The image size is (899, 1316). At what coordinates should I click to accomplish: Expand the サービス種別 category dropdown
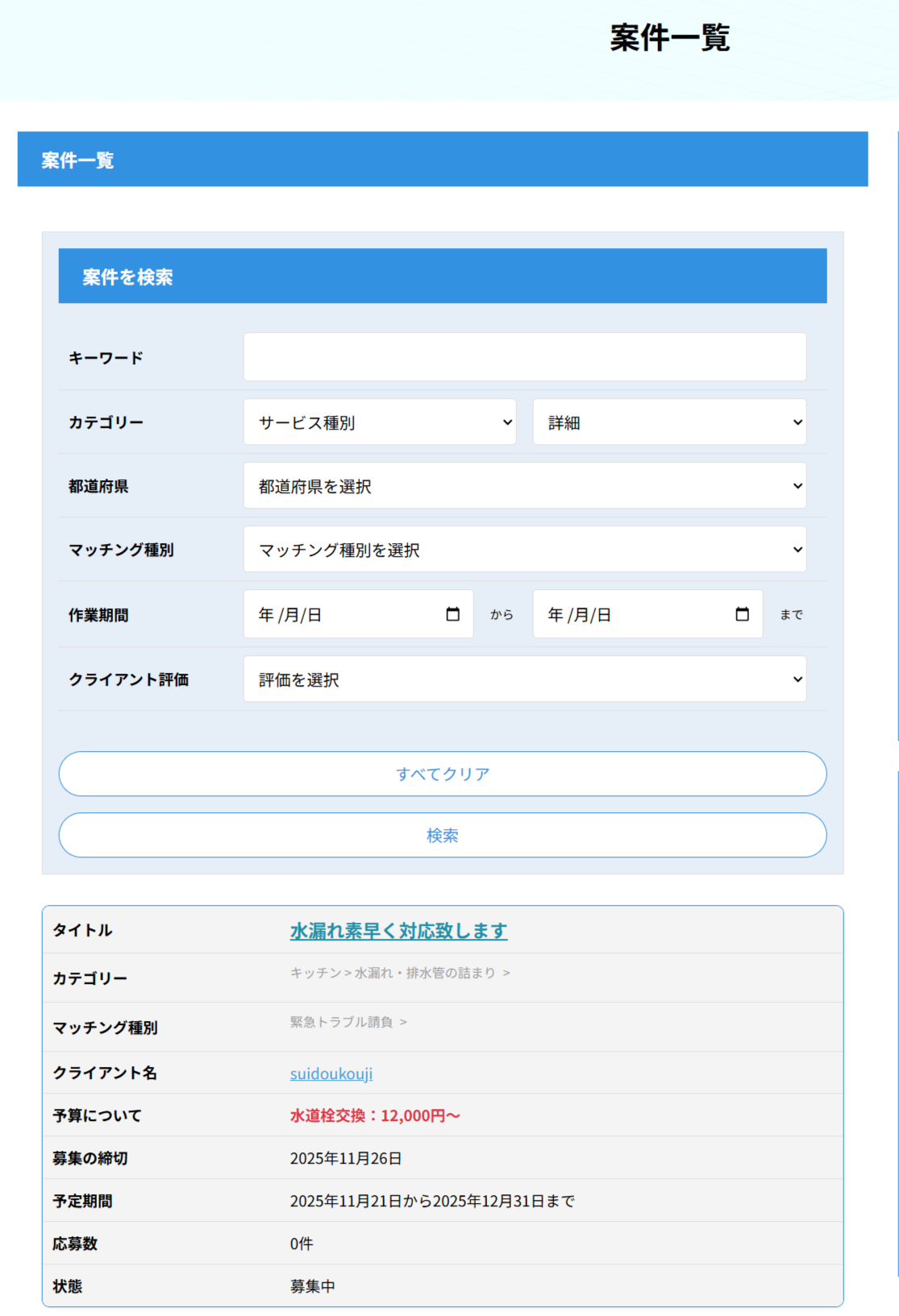coord(380,422)
